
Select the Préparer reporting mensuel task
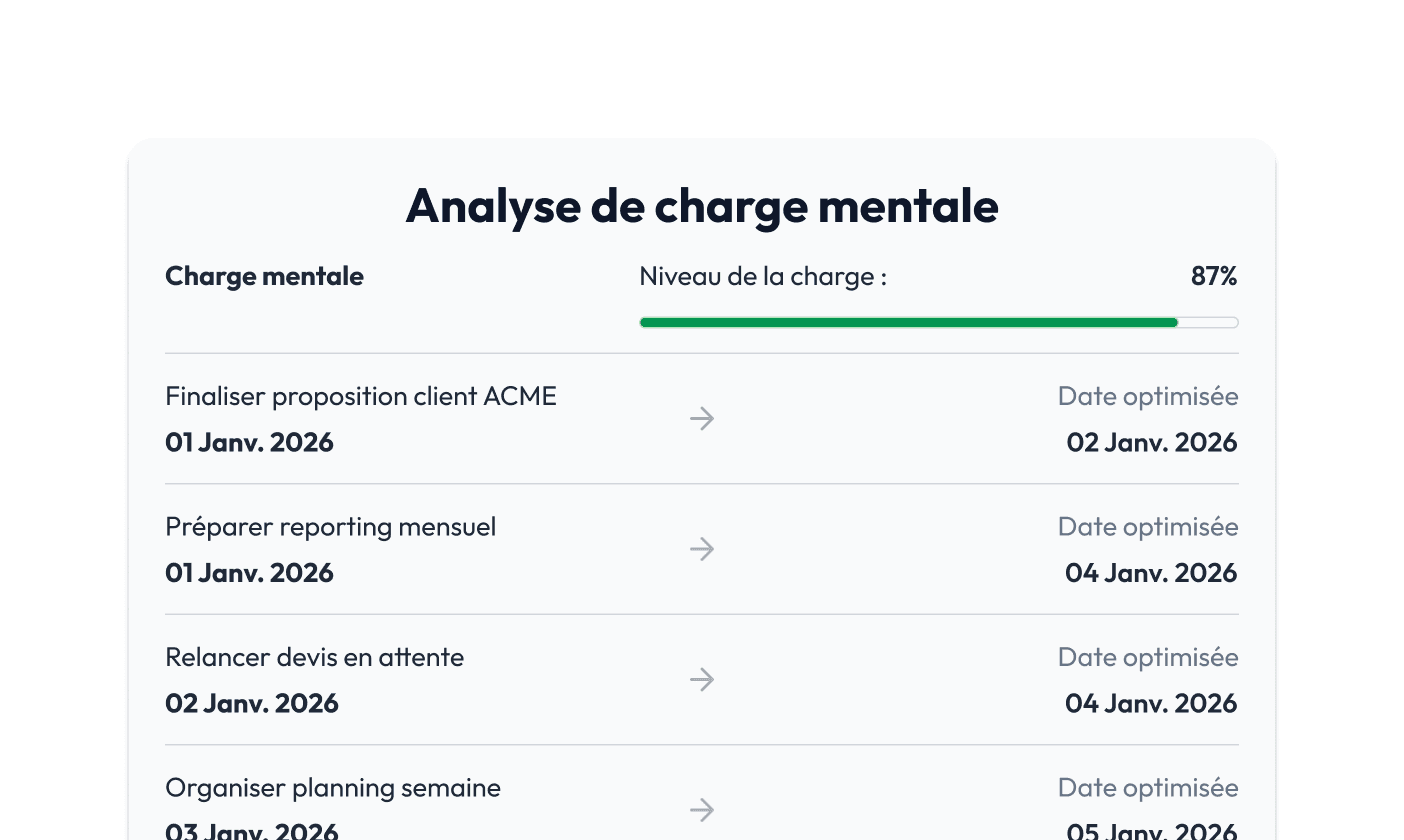click(x=330, y=527)
